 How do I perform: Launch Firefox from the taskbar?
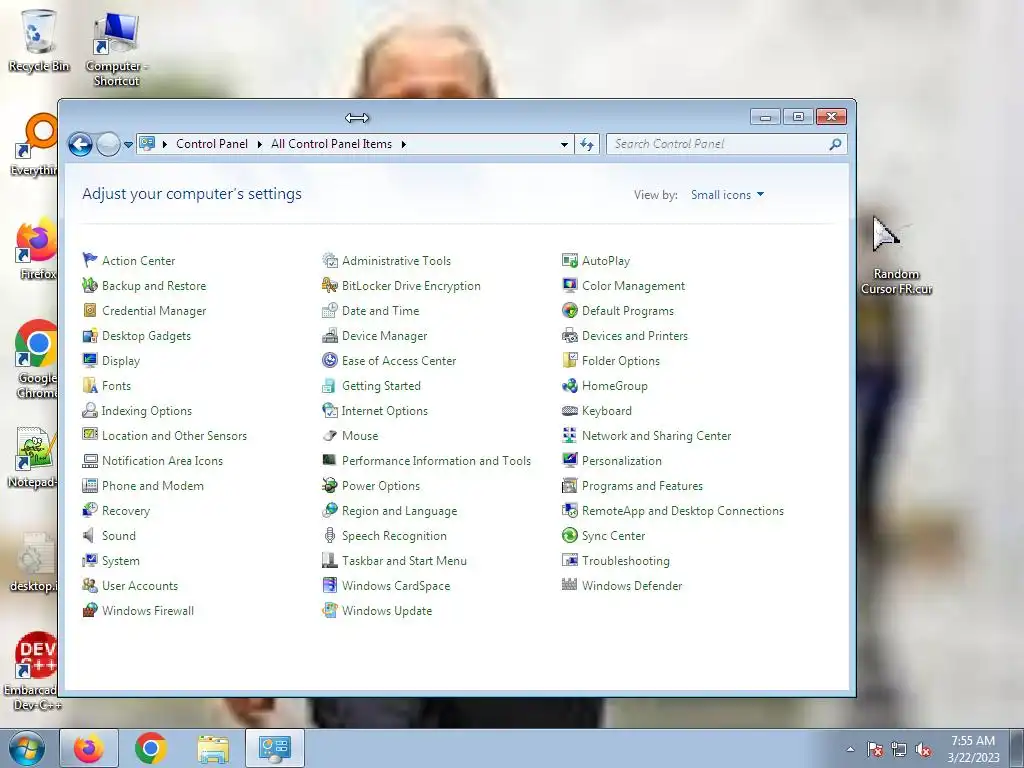click(89, 748)
